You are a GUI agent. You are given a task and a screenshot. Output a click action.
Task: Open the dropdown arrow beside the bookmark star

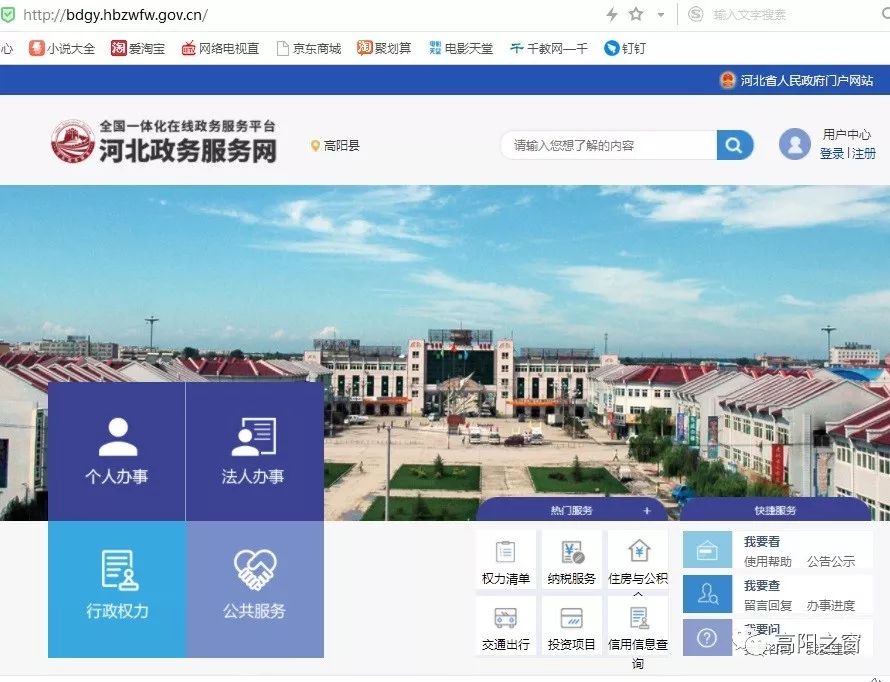click(x=661, y=15)
